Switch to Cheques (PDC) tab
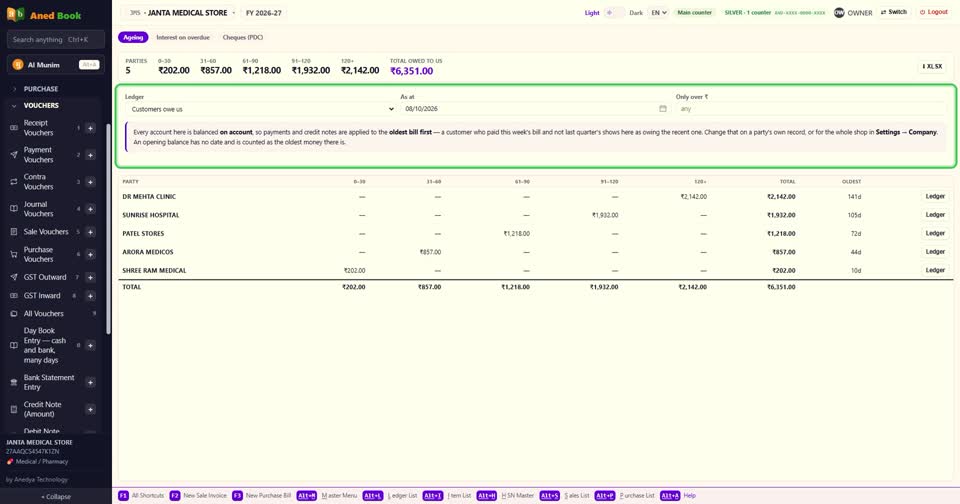The height and width of the screenshot is (504, 960). (242, 37)
